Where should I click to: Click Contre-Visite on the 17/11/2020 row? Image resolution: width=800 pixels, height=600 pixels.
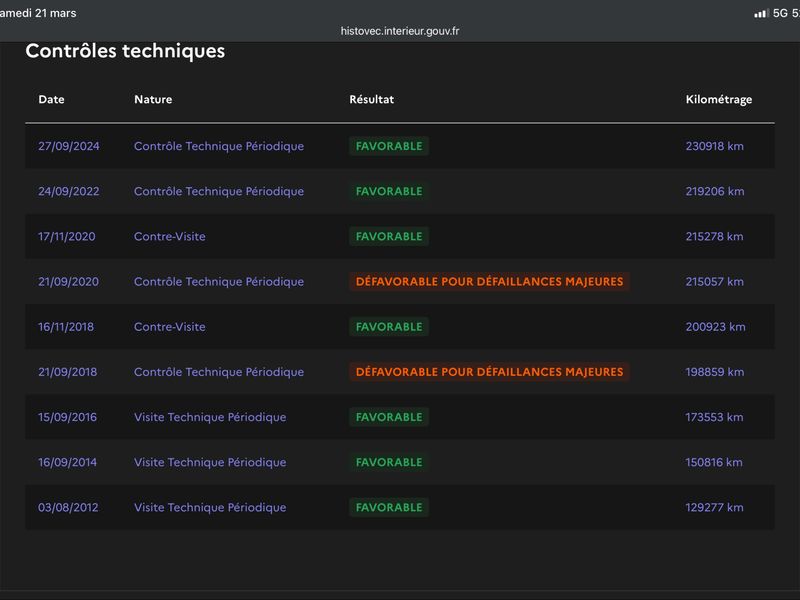point(169,236)
